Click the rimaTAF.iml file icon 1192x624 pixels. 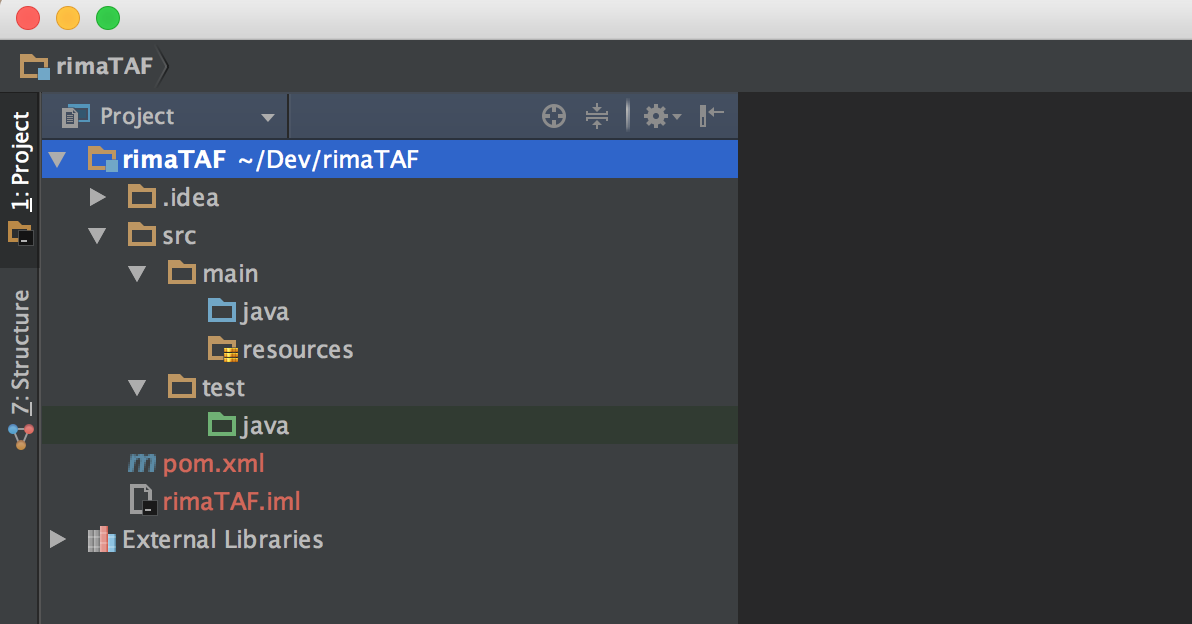(143, 501)
